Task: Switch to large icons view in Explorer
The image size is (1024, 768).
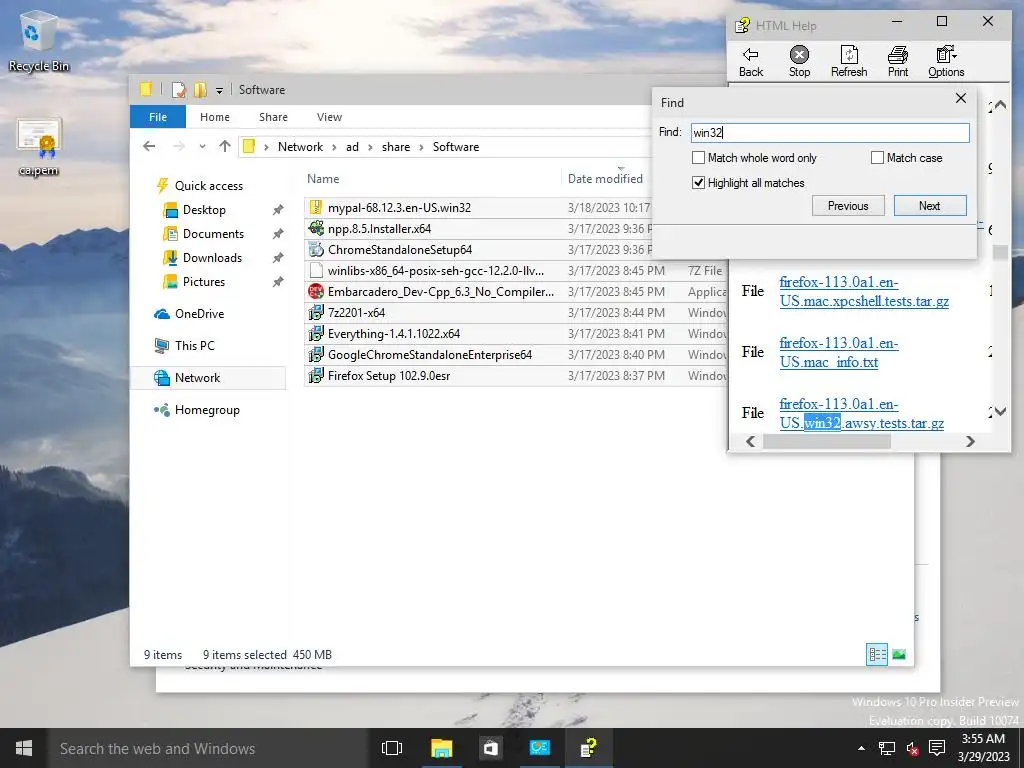Action: (x=899, y=654)
